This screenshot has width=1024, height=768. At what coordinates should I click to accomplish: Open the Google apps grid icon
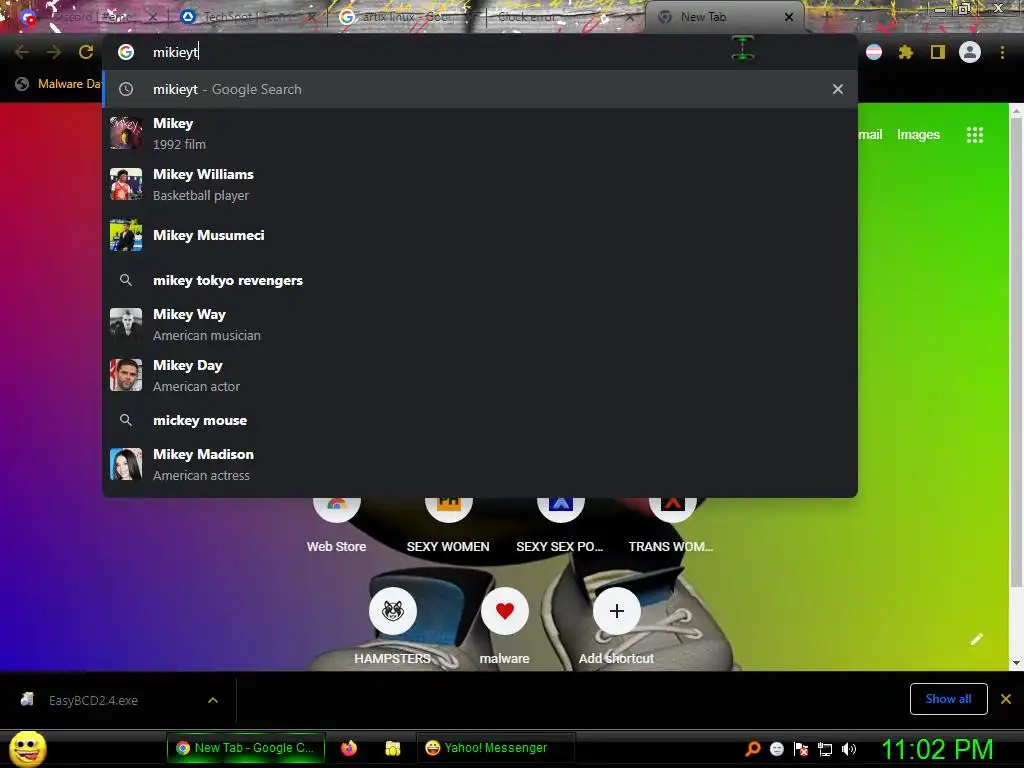[x=974, y=135]
